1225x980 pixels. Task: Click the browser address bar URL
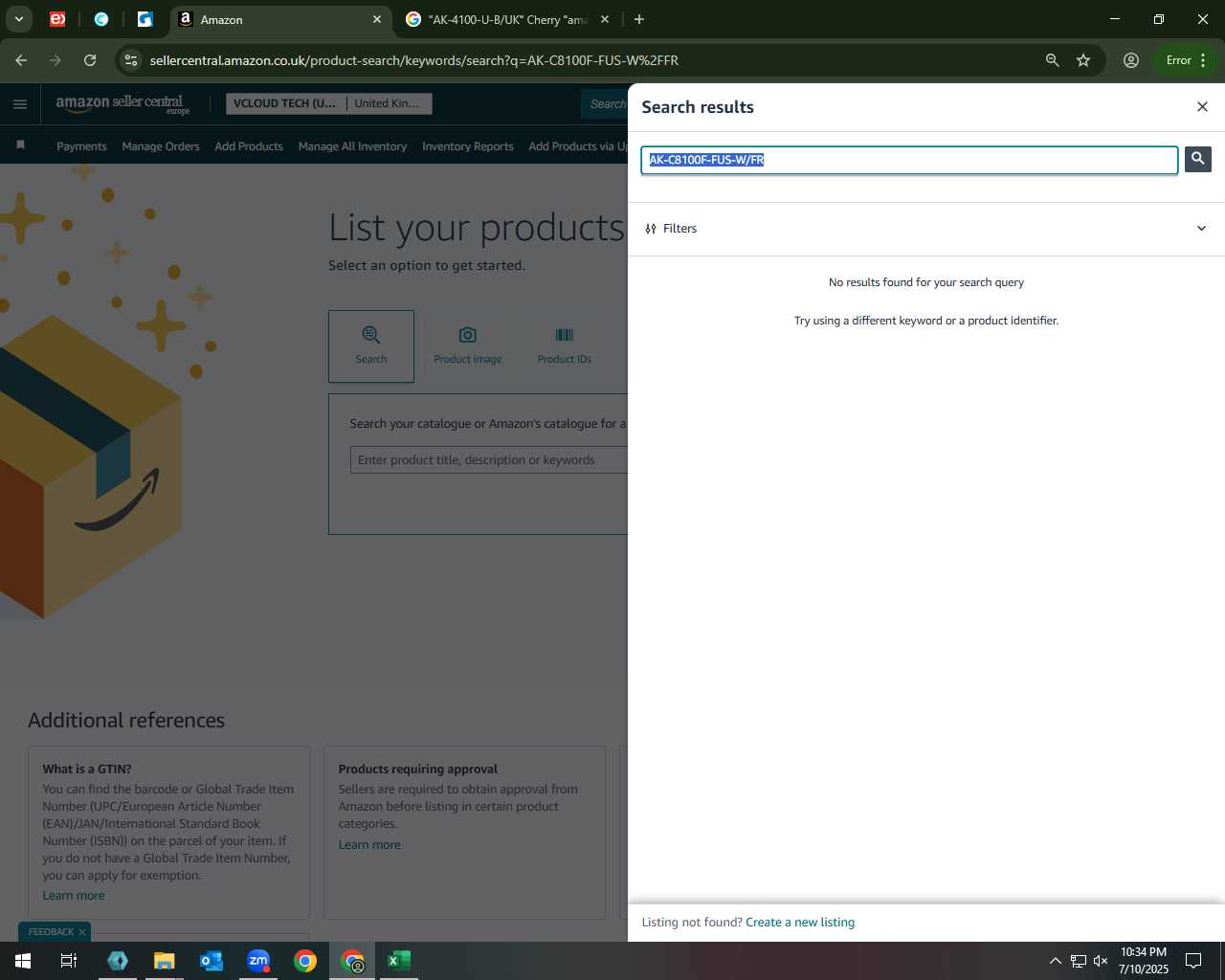[x=413, y=60]
